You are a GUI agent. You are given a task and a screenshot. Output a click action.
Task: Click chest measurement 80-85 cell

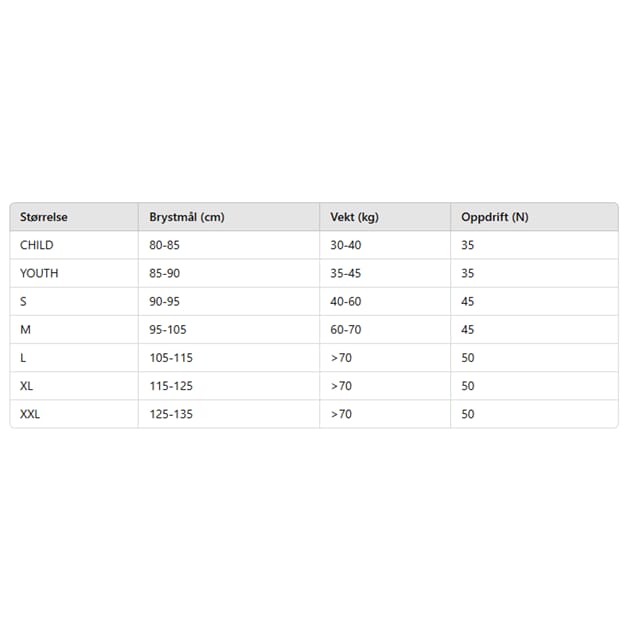(x=165, y=245)
